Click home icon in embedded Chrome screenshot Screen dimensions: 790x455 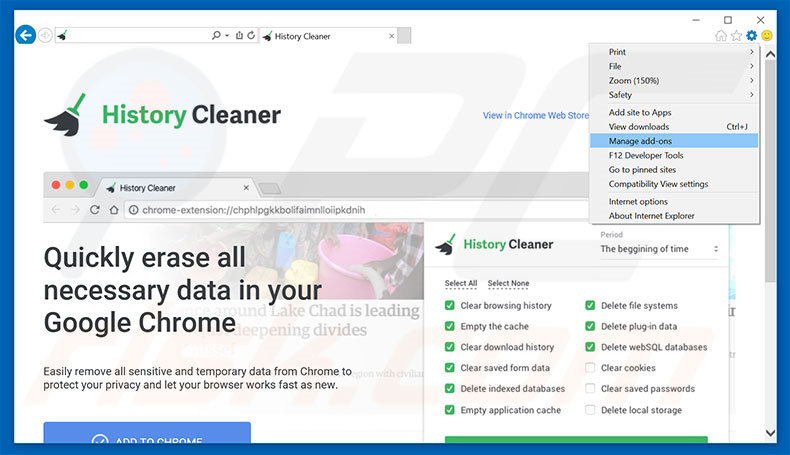click(x=114, y=210)
